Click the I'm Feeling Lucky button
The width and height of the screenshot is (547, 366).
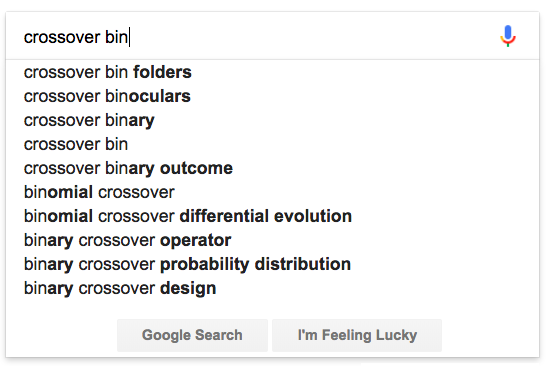click(x=357, y=335)
